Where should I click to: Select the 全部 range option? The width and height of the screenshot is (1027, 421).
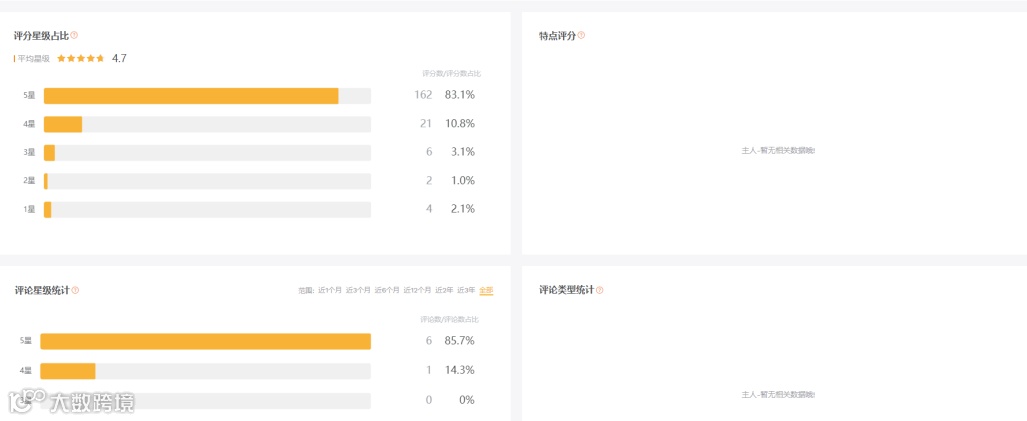pos(486,291)
